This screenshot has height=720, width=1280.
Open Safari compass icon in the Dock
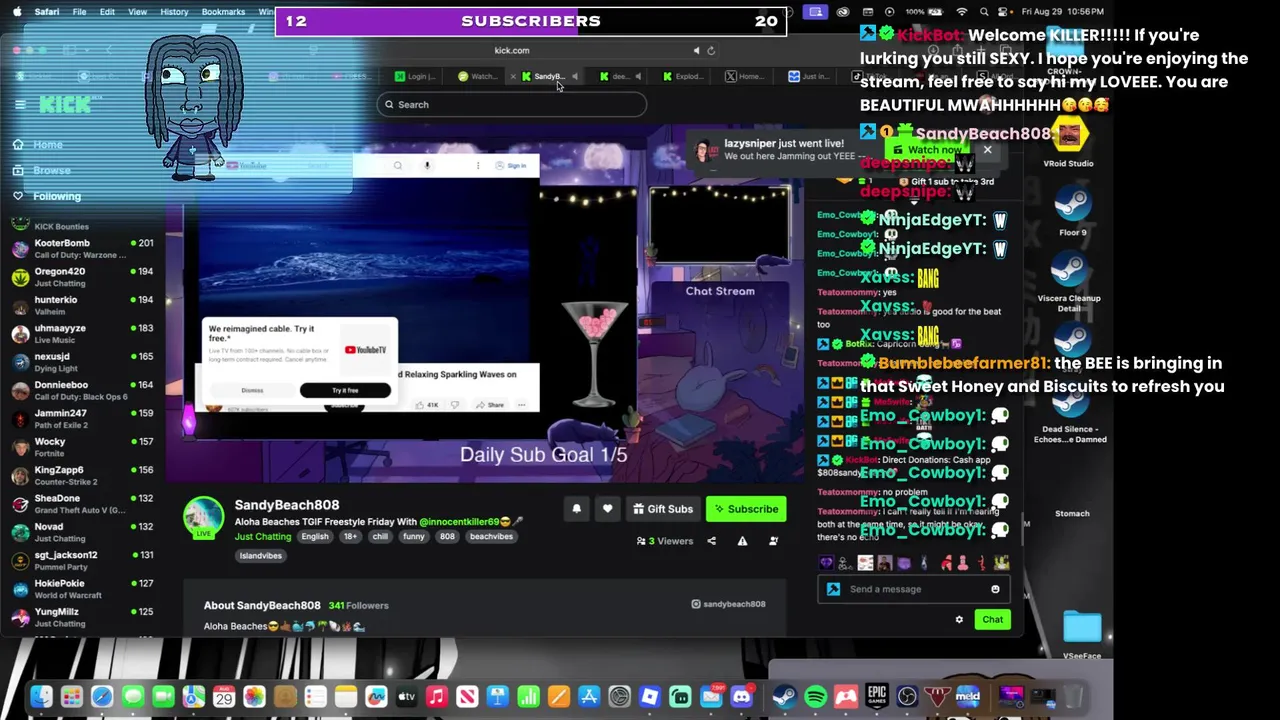coord(102,697)
